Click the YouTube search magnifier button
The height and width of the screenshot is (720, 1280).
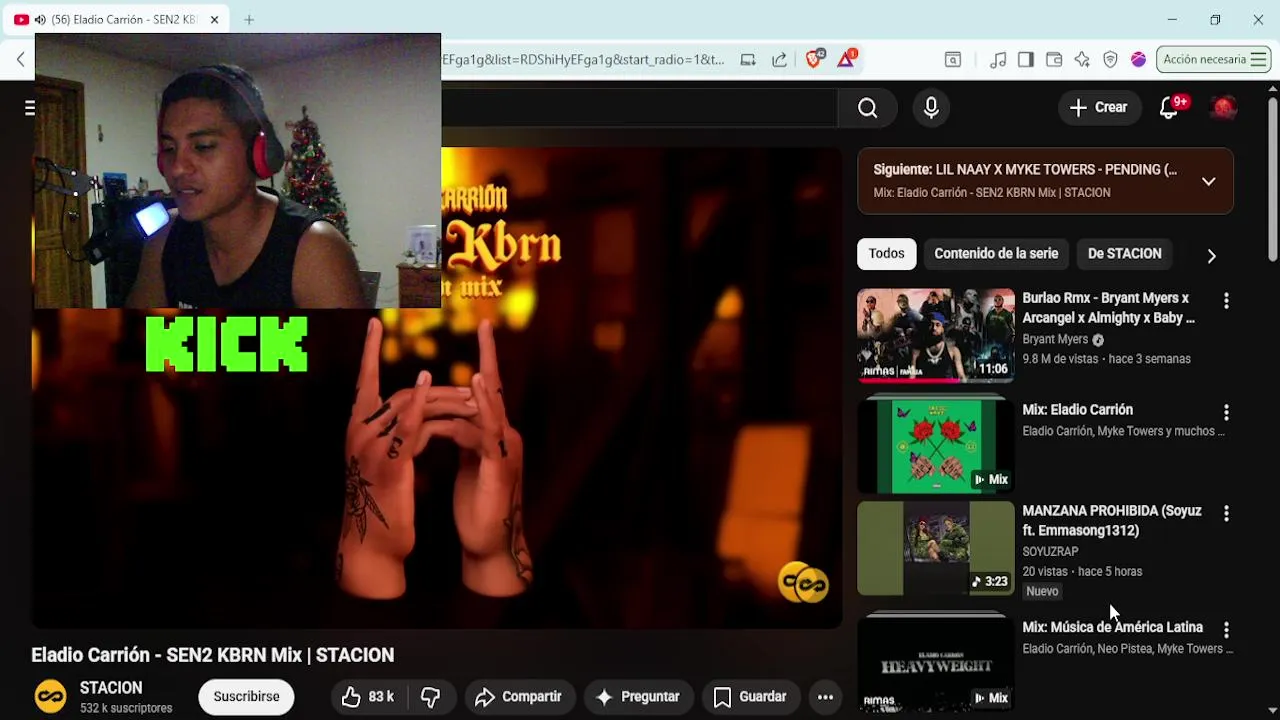[x=867, y=108]
